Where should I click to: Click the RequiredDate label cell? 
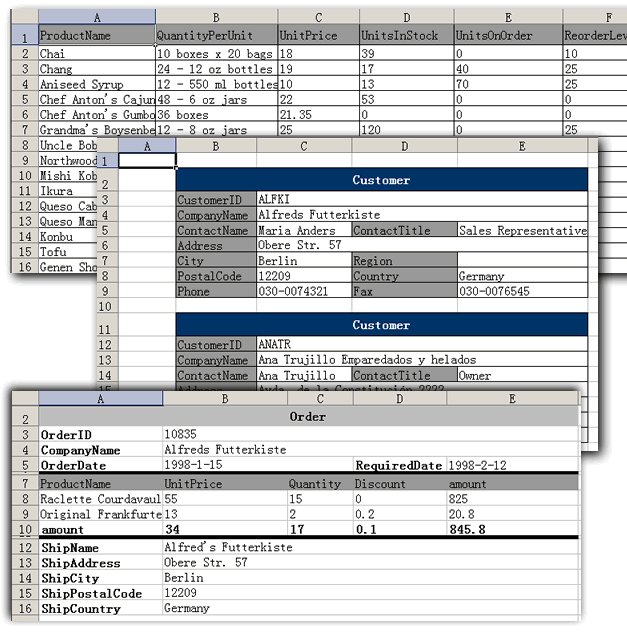coord(400,465)
